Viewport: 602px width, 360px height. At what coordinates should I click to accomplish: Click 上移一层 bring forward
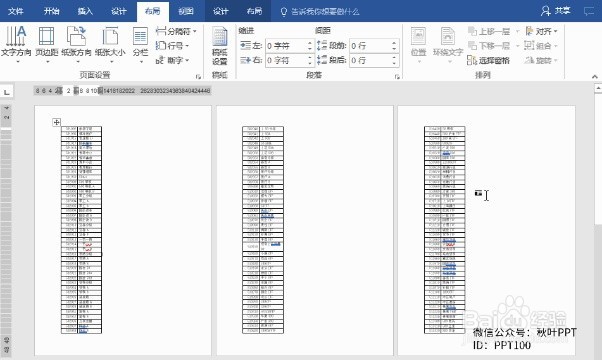click(489, 31)
